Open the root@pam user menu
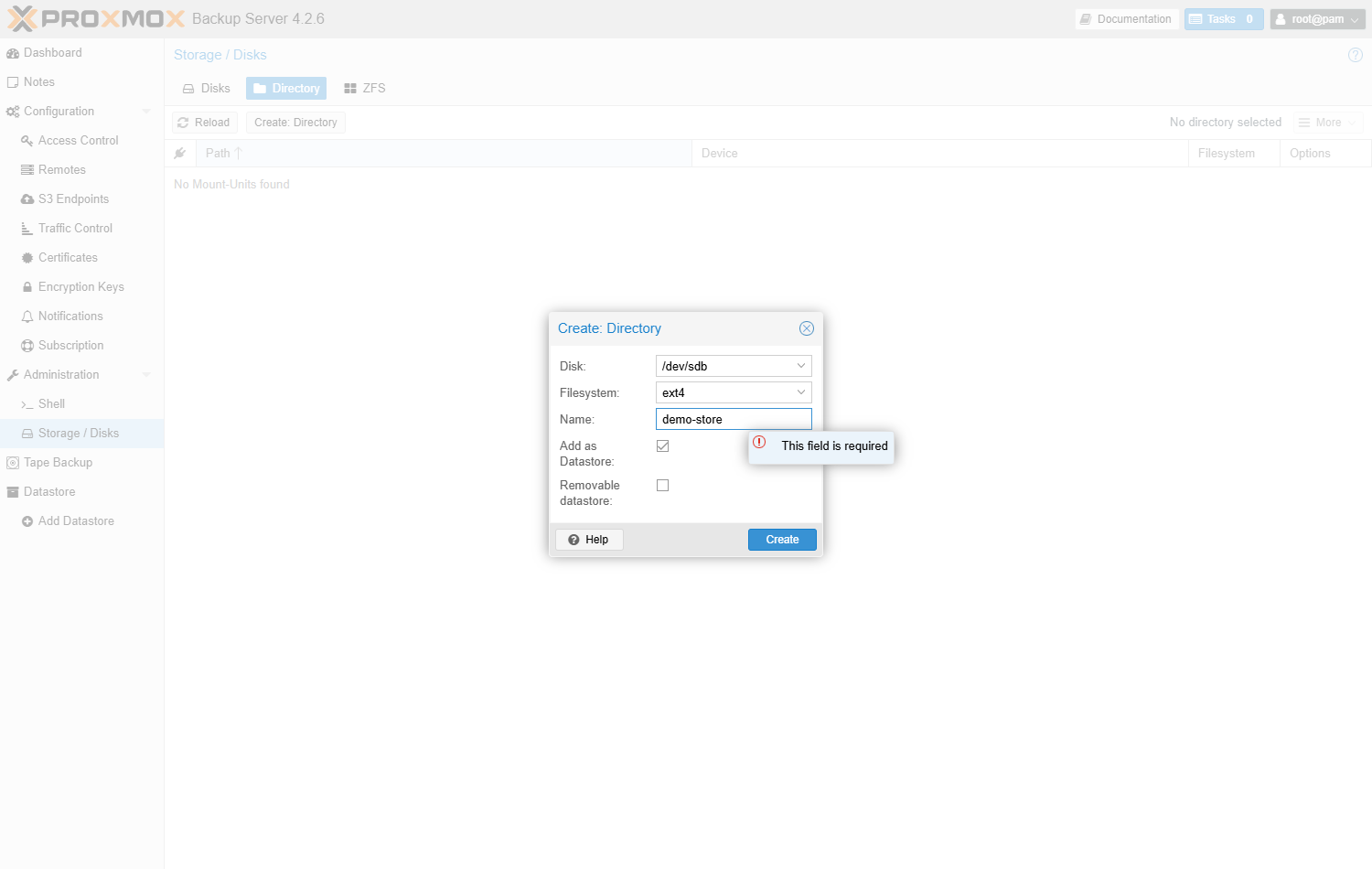Viewport: 1372px width, 869px height. pyautogui.click(x=1318, y=19)
